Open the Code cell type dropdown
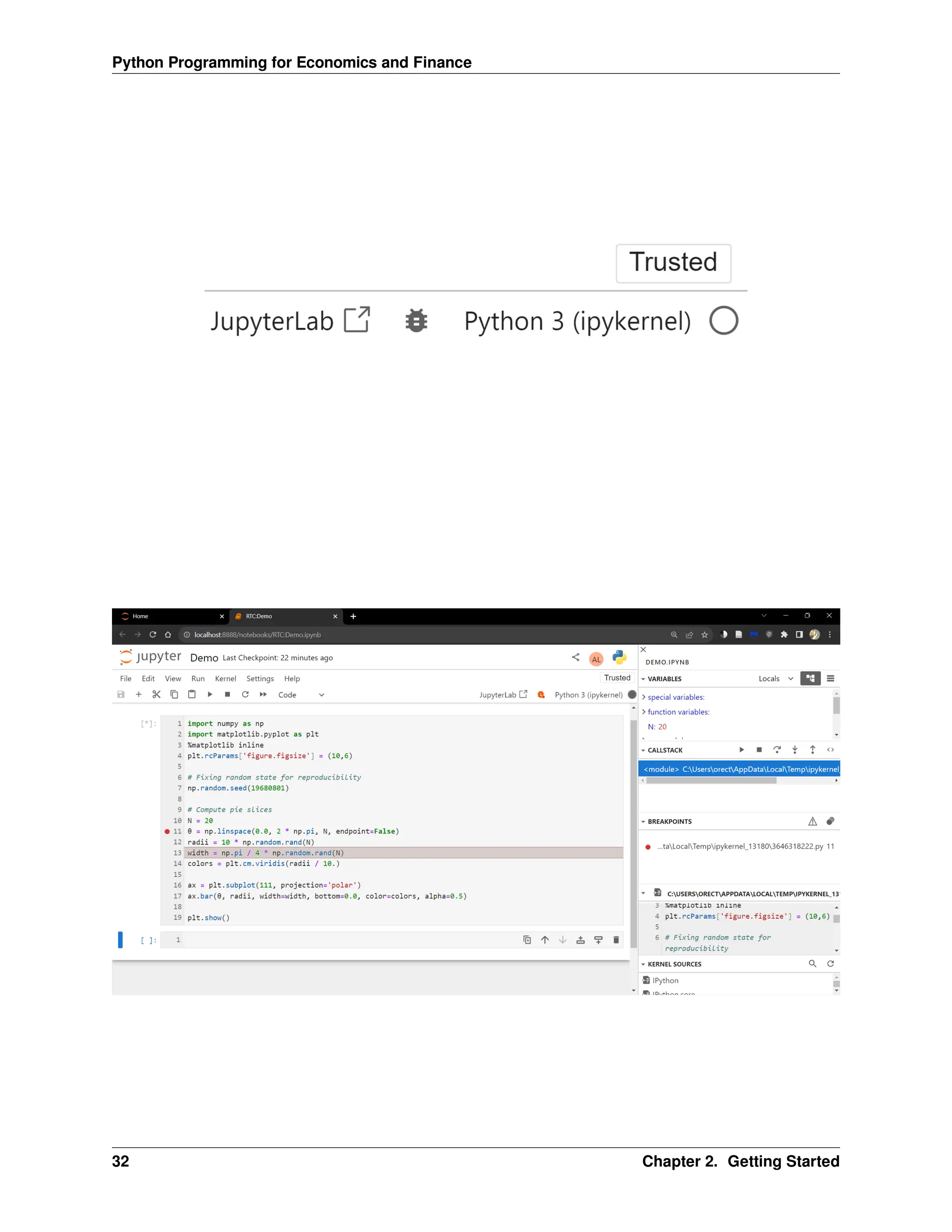Screen dimensions: 952x1232 pyautogui.click(x=301, y=695)
